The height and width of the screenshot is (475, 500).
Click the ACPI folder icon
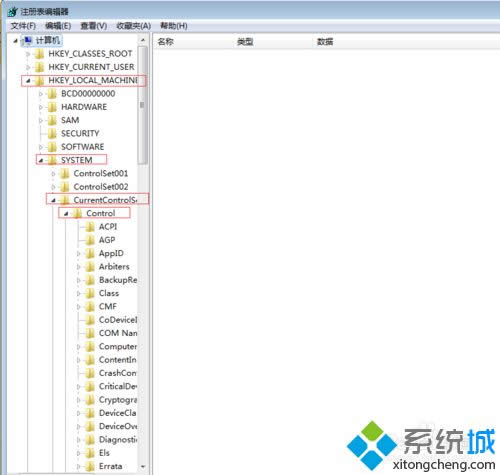click(90, 227)
